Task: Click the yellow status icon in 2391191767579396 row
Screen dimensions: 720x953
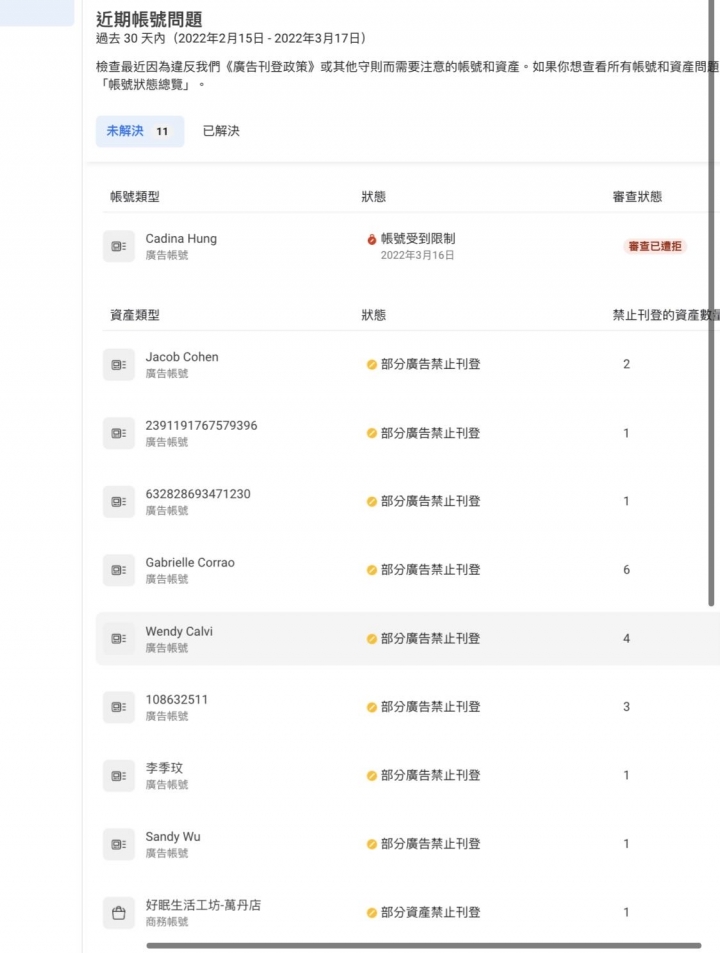Action: 372,433
